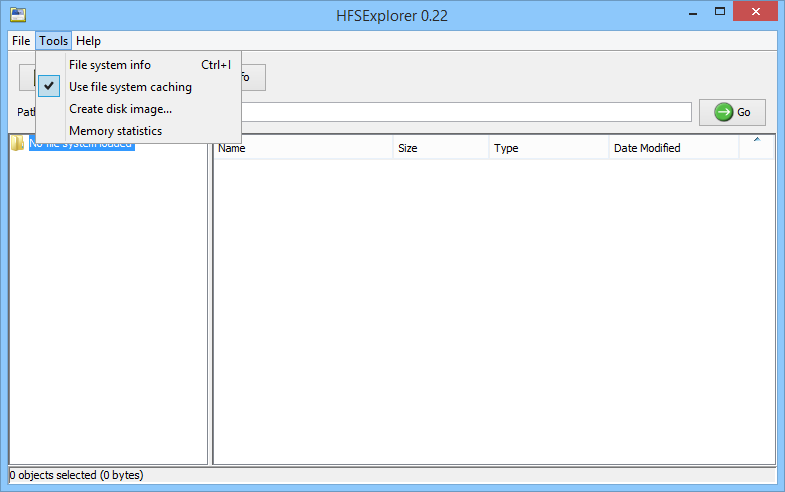
Task: Close the HFSExplorer window
Action: (755, 12)
